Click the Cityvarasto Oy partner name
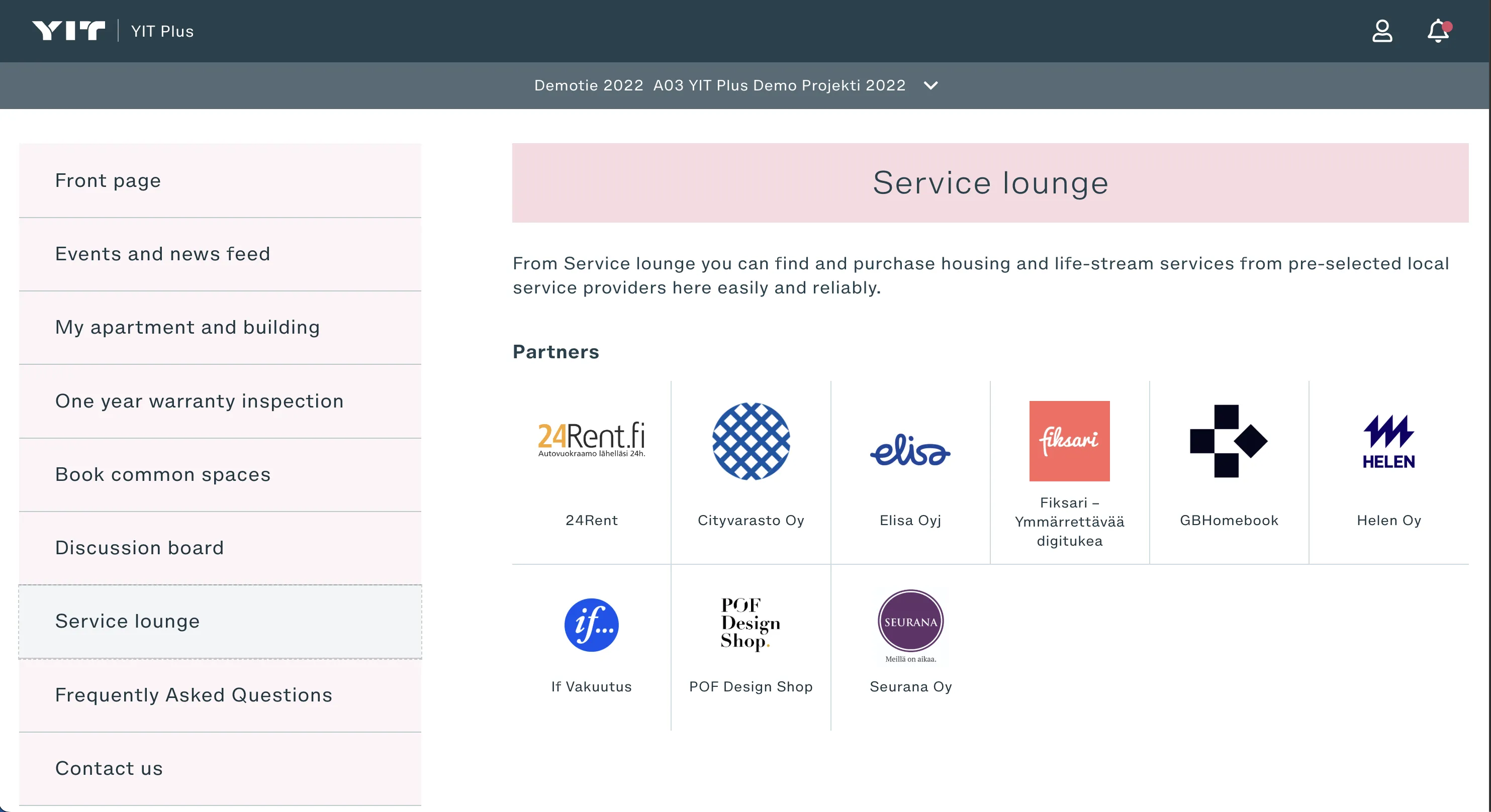 [751, 521]
